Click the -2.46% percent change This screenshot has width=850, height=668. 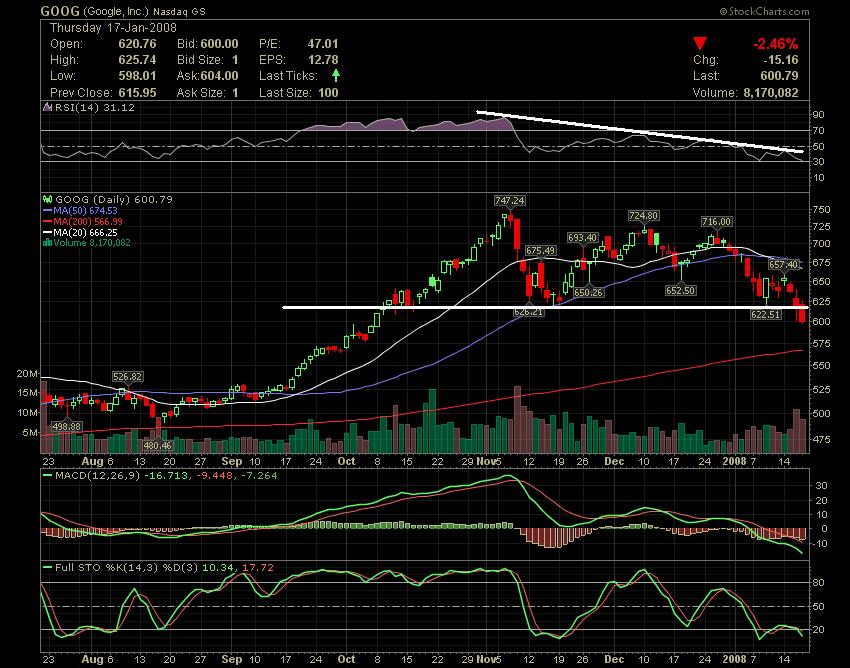point(776,44)
